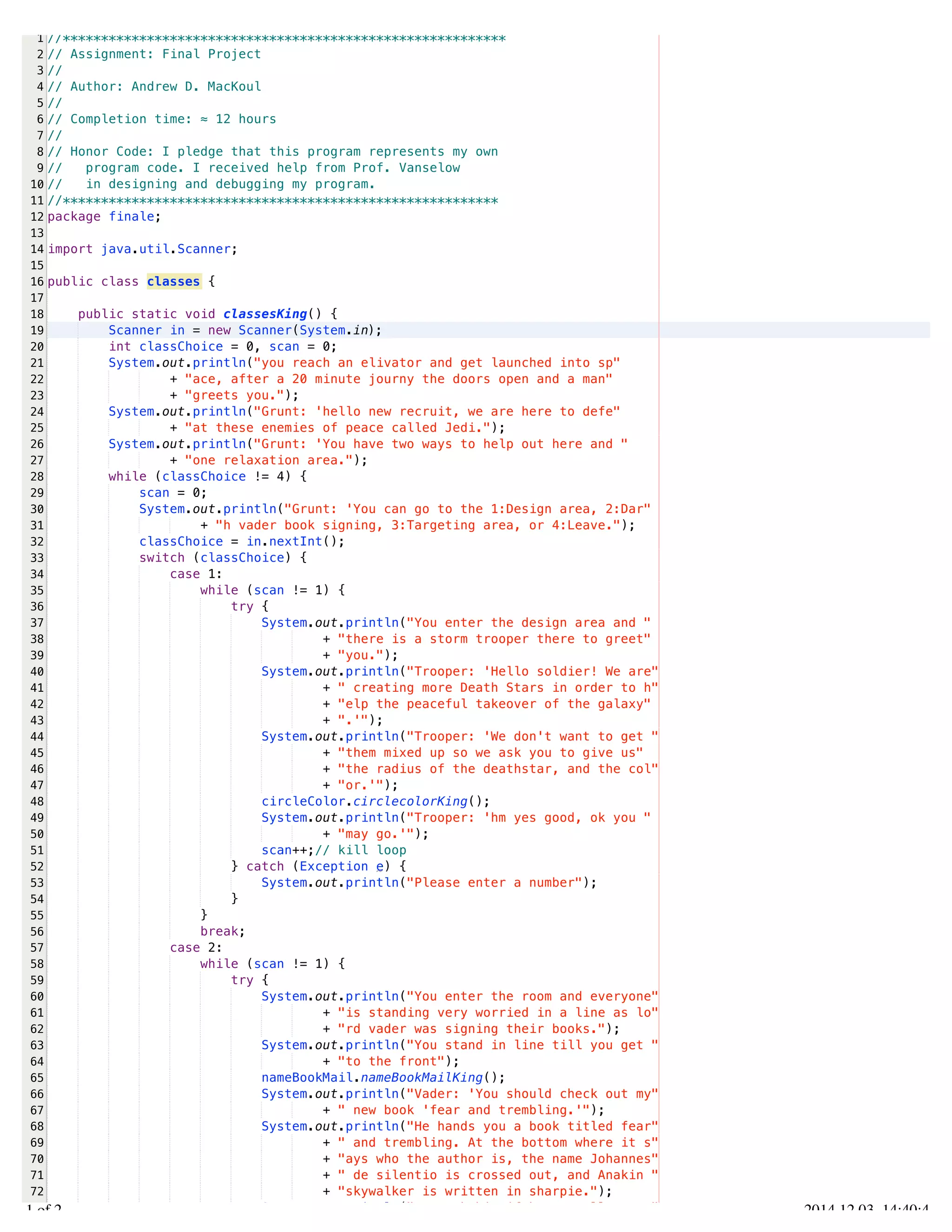Click 'while (classChoice != 4) {' on line 28
The height and width of the screenshot is (1232, 952).
coord(208,477)
